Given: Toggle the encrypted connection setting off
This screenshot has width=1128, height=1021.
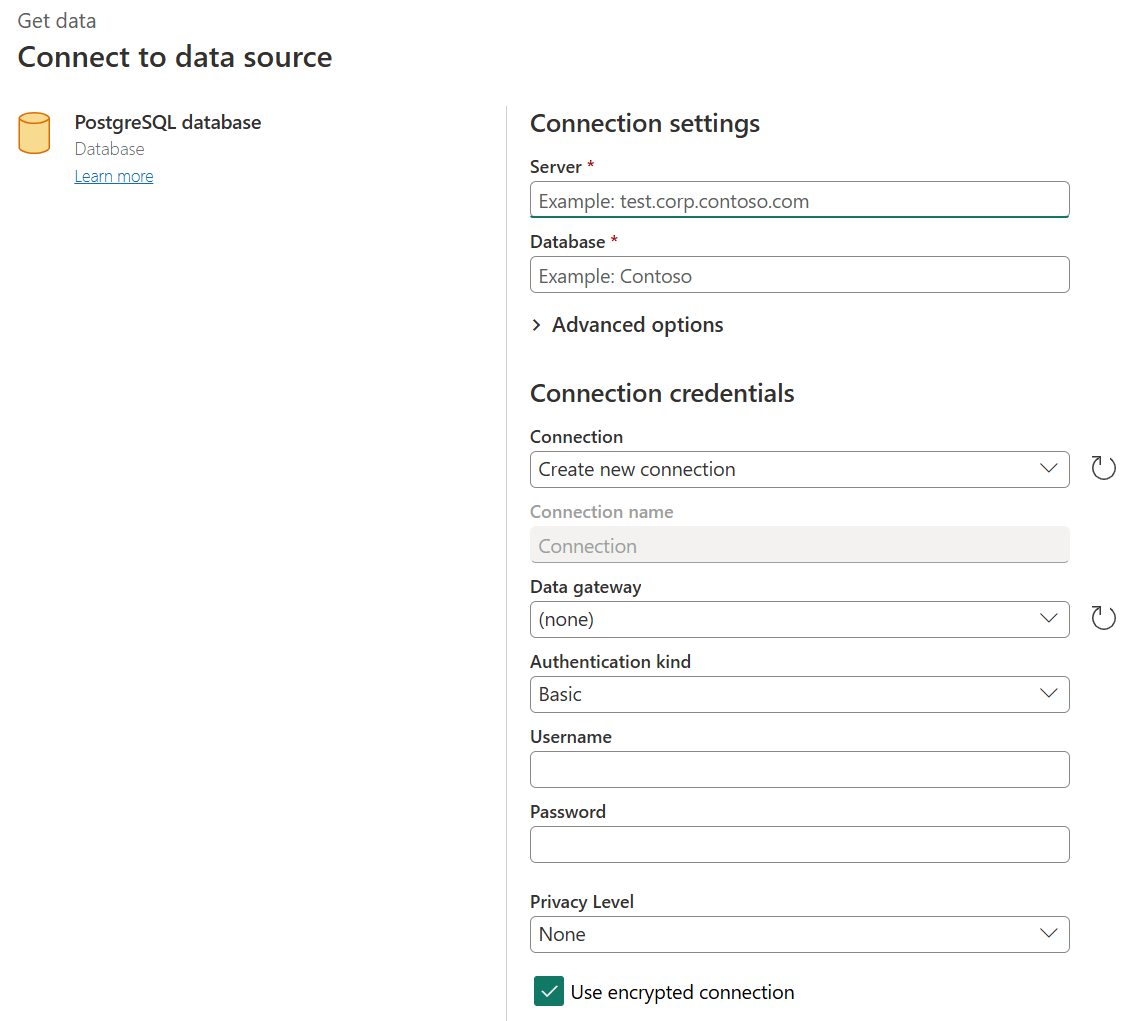Looking at the screenshot, I should 548,991.
